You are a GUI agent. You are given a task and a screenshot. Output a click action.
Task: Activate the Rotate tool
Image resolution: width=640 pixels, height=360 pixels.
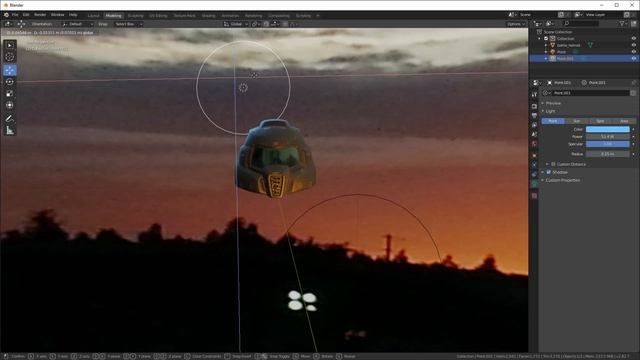click(9, 82)
